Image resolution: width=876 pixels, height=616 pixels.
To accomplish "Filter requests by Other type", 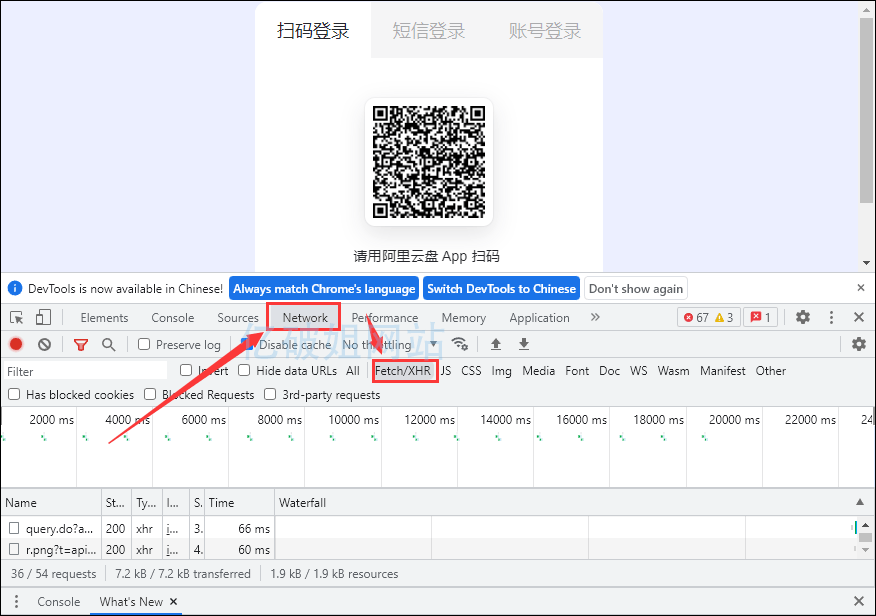I will coord(770,371).
